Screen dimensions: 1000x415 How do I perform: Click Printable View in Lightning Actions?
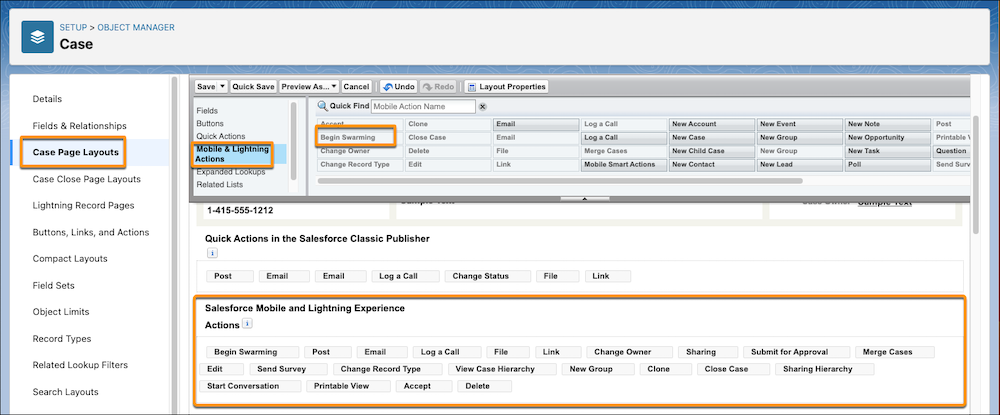click(x=348, y=386)
